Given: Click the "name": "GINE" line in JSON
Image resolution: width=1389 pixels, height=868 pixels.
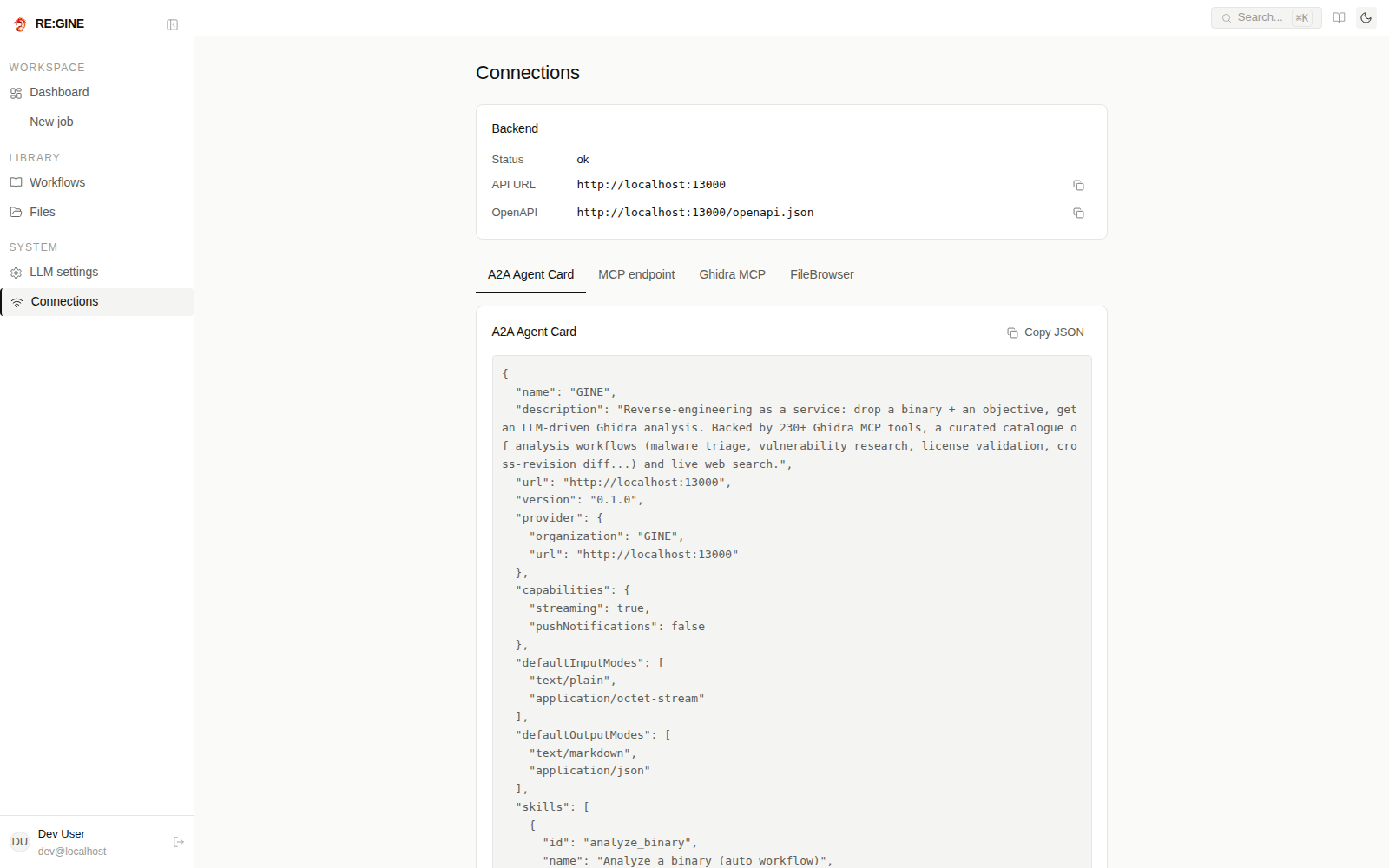Looking at the screenshot, I should (566, 392).
